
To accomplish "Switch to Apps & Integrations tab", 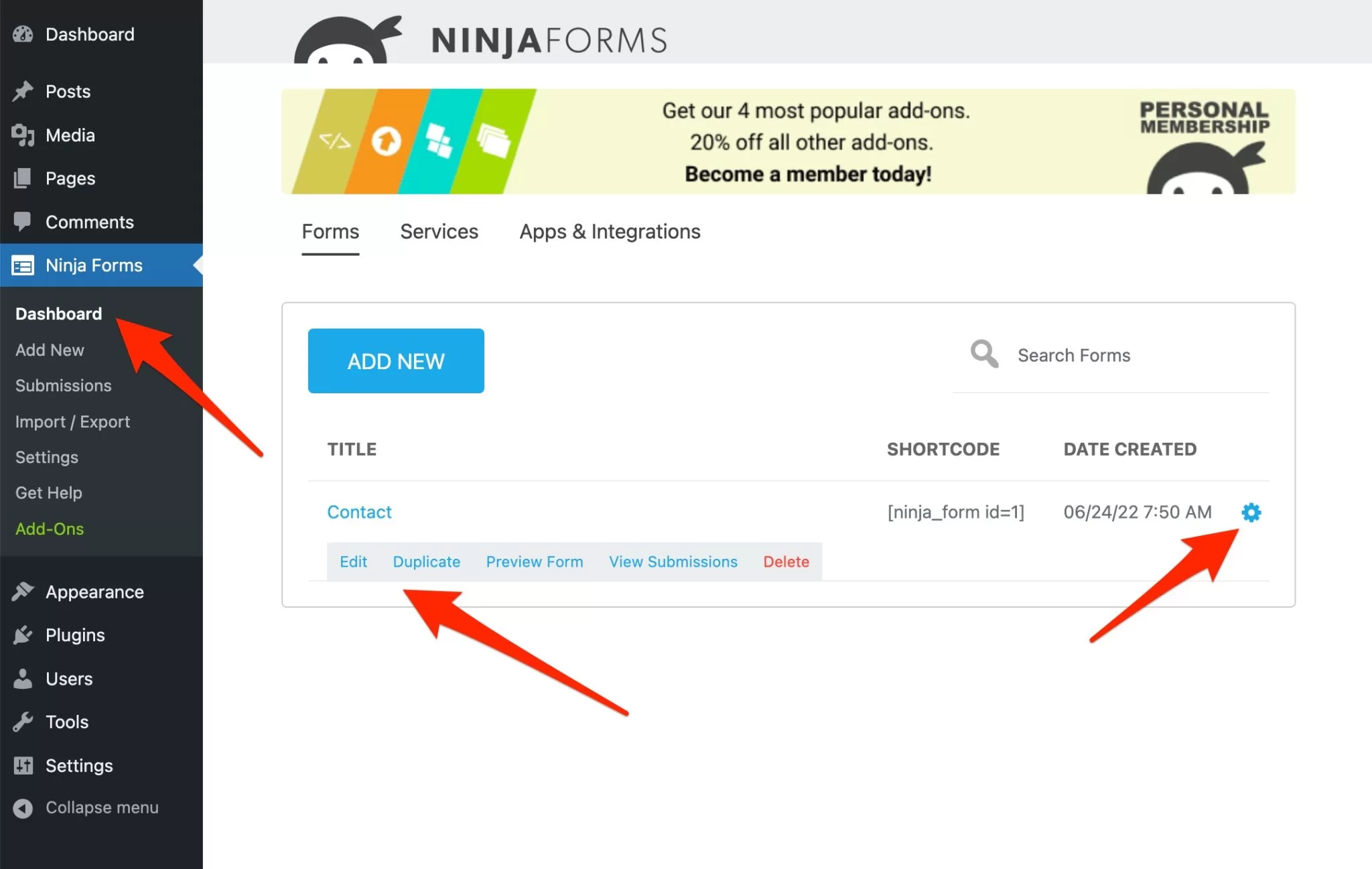I will pos(610,232).
